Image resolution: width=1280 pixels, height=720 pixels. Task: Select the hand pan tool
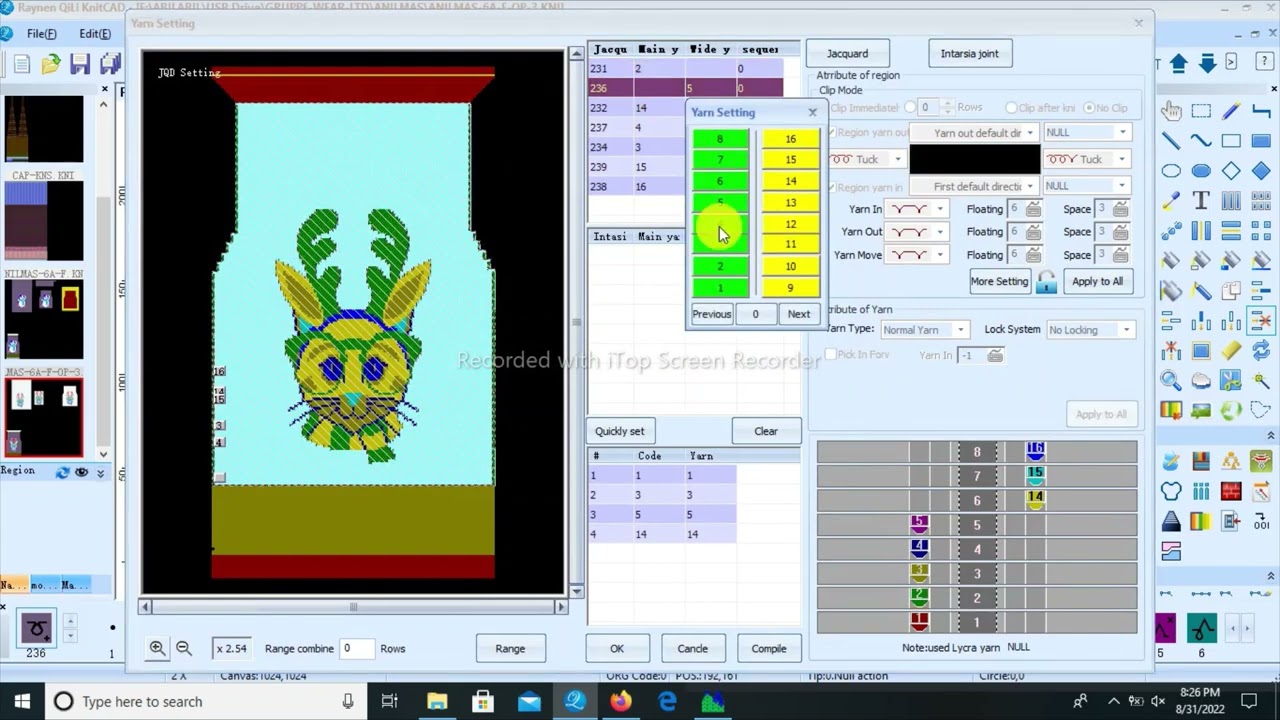point(1171,111)
